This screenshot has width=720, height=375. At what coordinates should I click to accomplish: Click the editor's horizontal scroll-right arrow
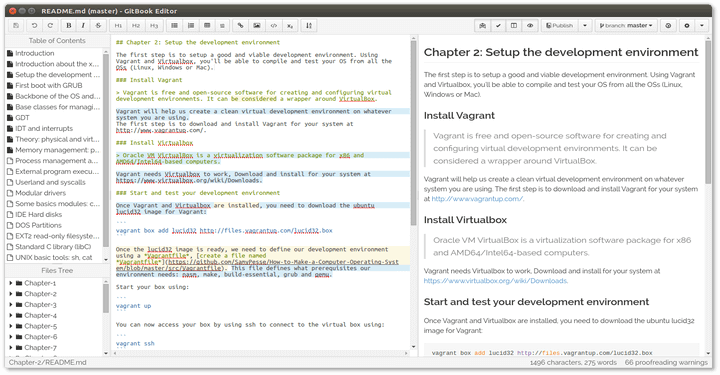(406, 353)
